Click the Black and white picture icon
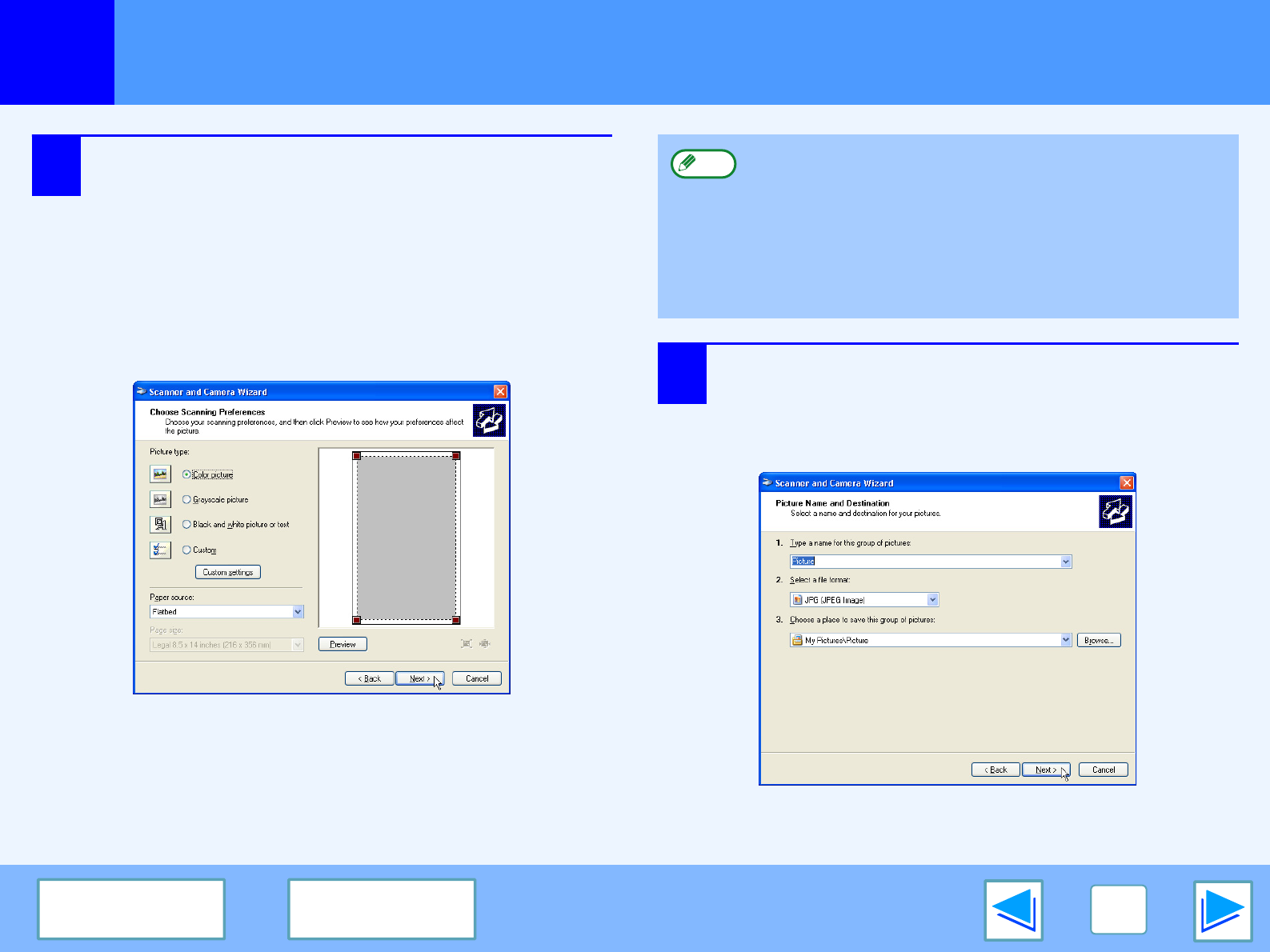Image resolution: width=1270 pixels, height=952 pixels. pos(160,524)
